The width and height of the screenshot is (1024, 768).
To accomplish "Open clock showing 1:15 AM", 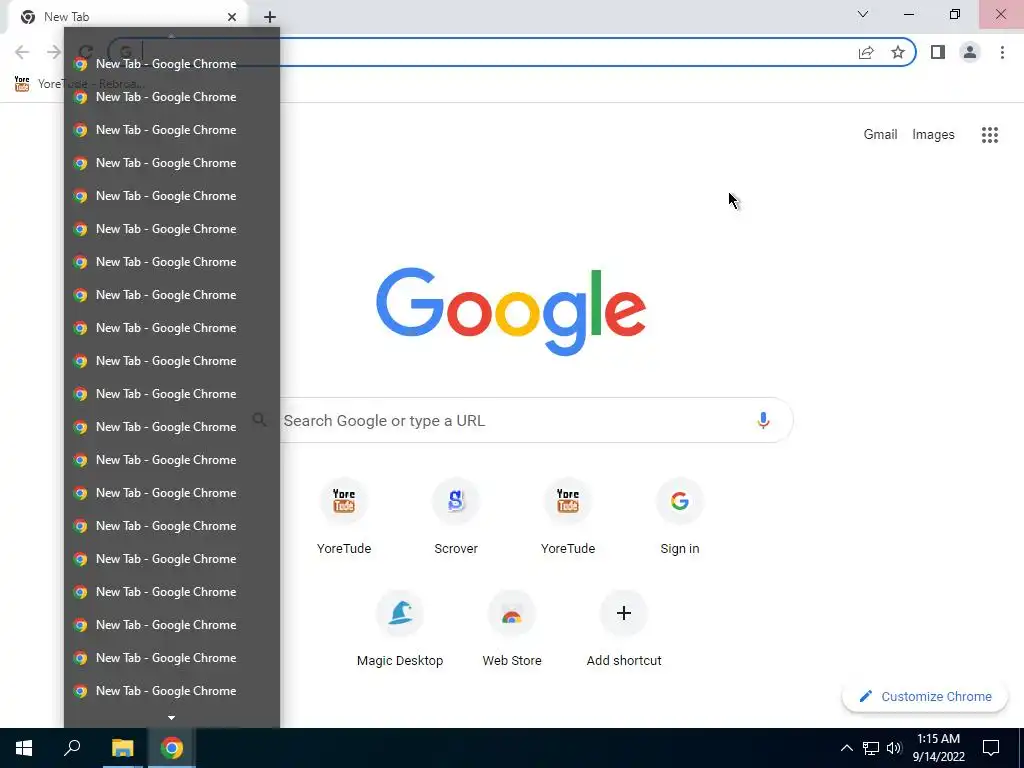I will click(x=938, y=748).
